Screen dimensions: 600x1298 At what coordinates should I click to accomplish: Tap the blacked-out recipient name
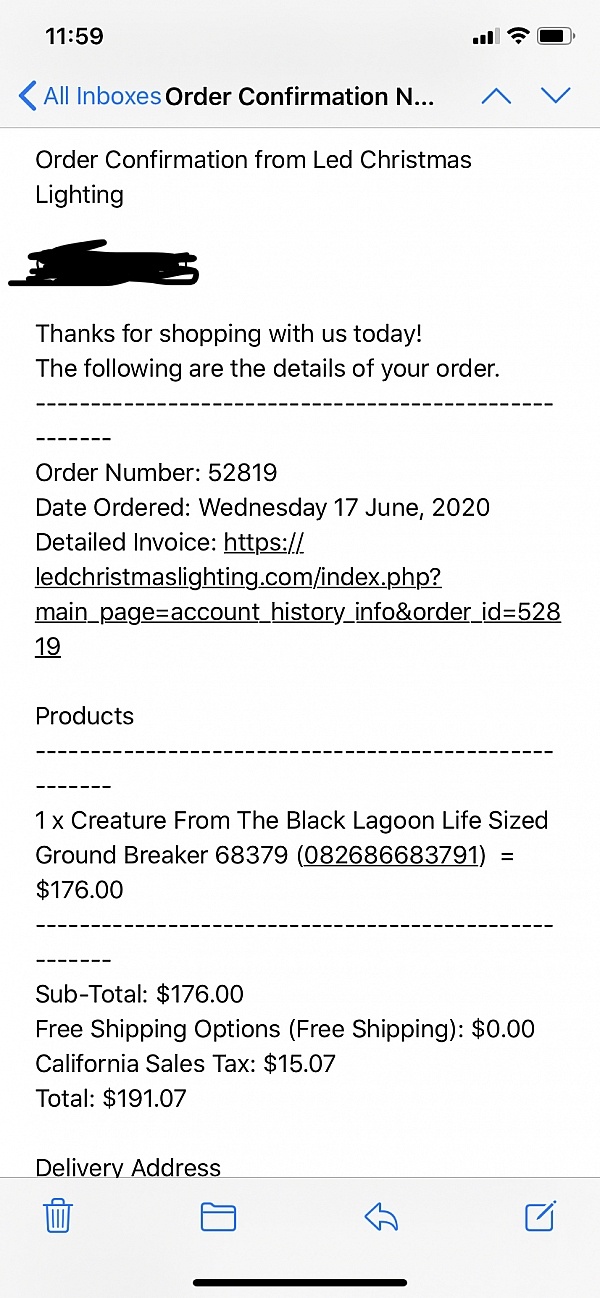pos(105,262)
